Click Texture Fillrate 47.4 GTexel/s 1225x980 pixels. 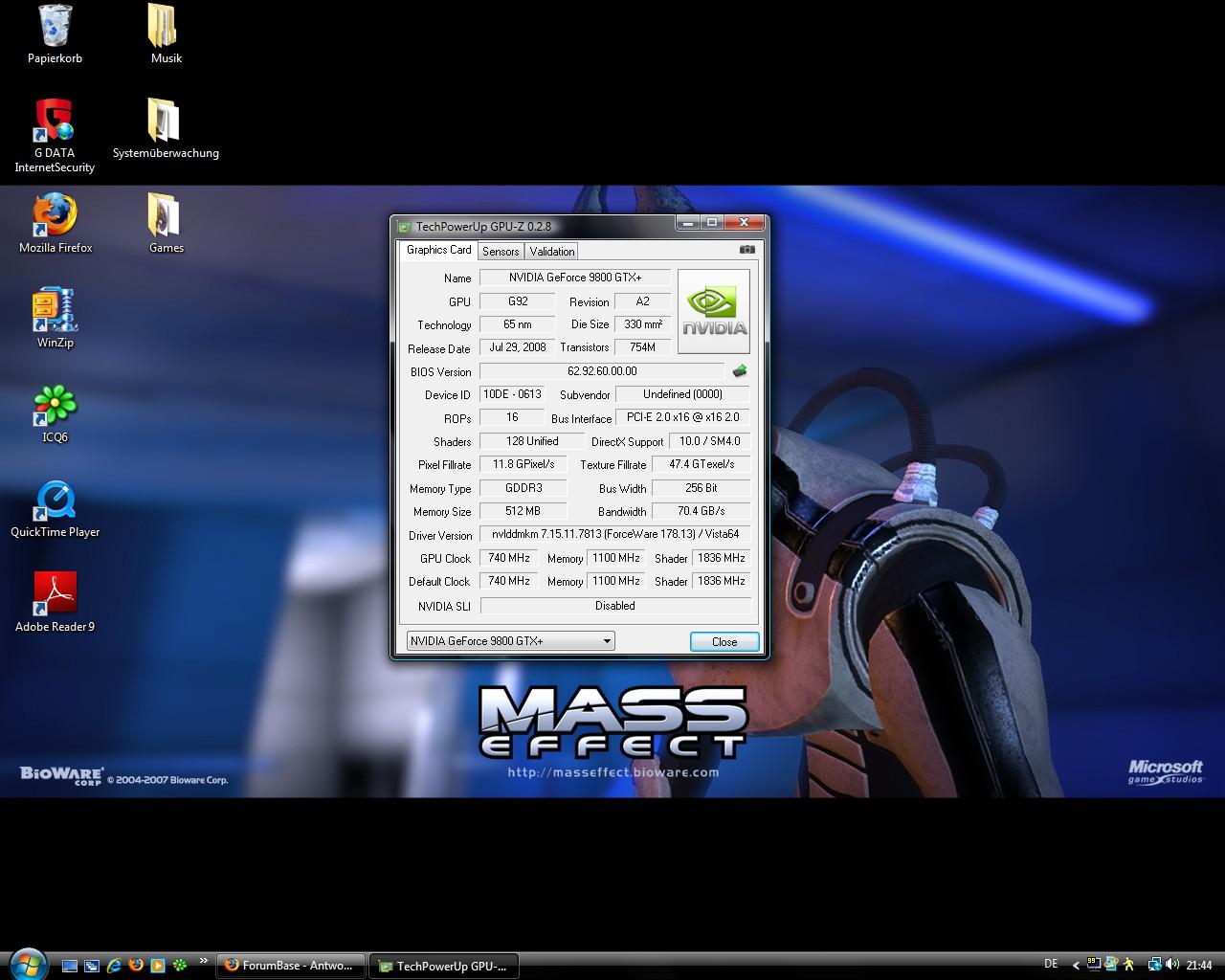coord(702,464)
